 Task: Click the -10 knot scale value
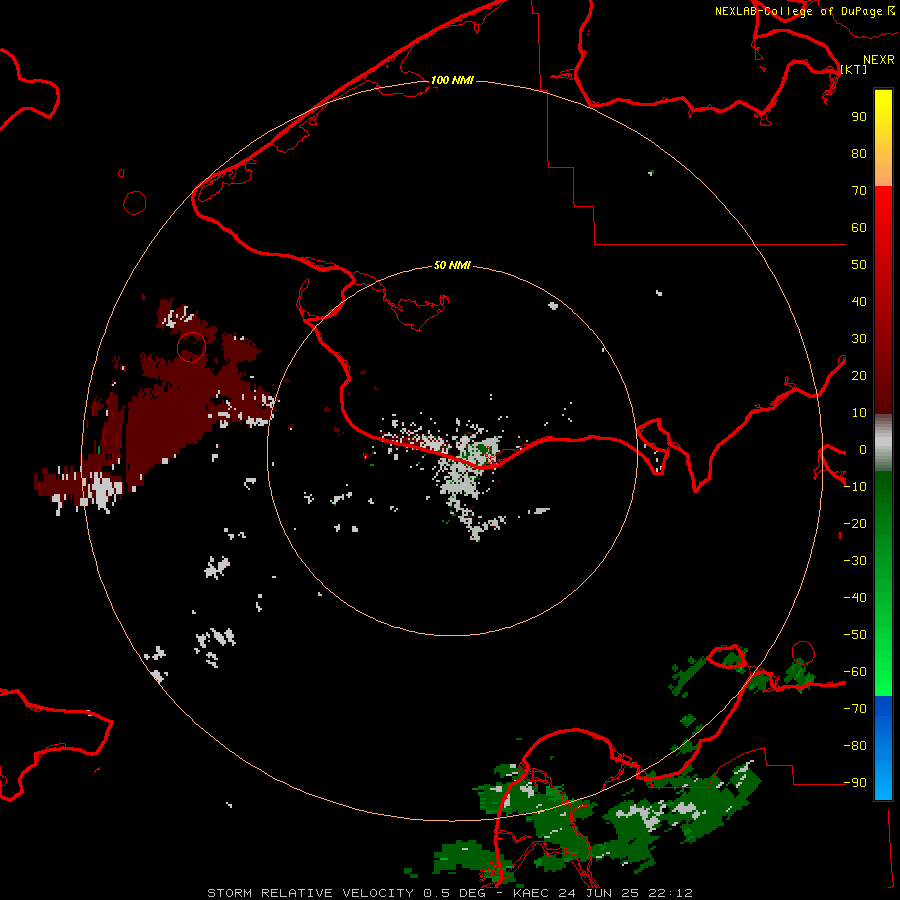855,487
